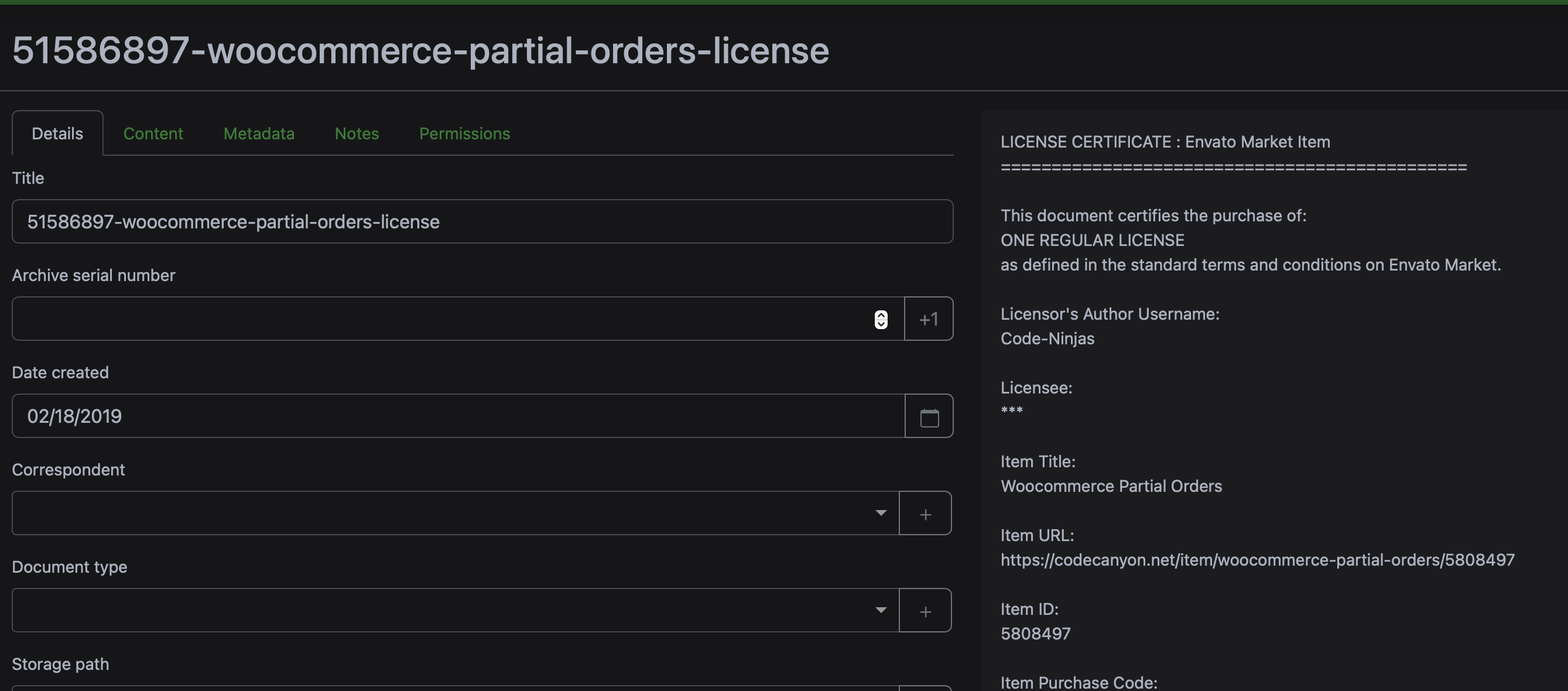Click the Correspondent combo box field
This screenshot has width=1568, height=691.
[426, 512]
